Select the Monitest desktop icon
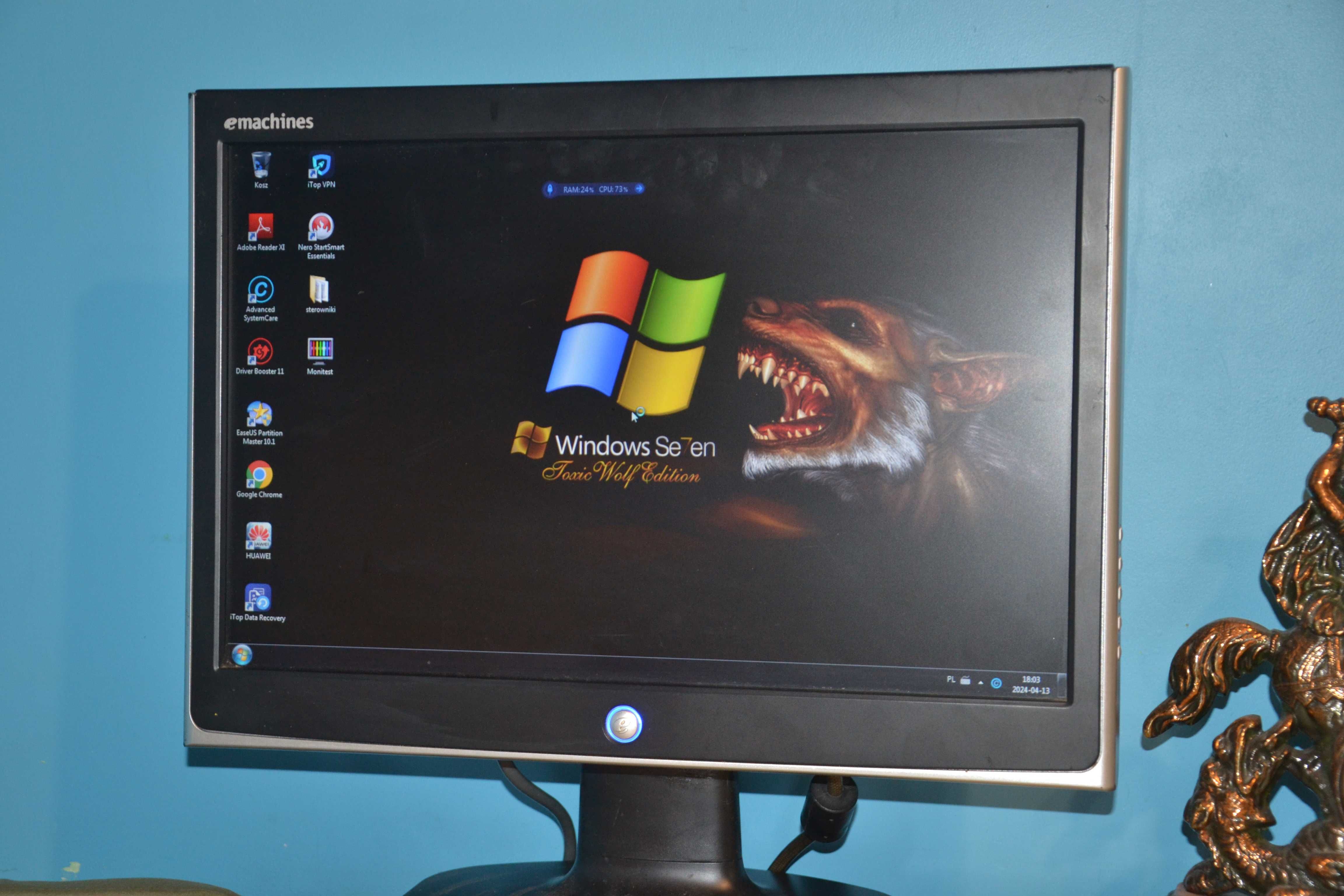Viewport: 1344px width, 896px height. coord(320,356)
